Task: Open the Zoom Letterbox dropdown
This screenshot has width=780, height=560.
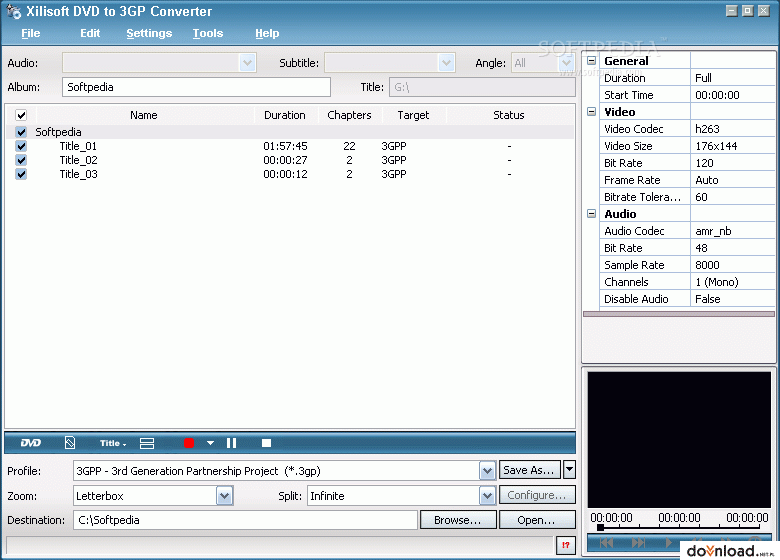Action: [x=224, y=496]
